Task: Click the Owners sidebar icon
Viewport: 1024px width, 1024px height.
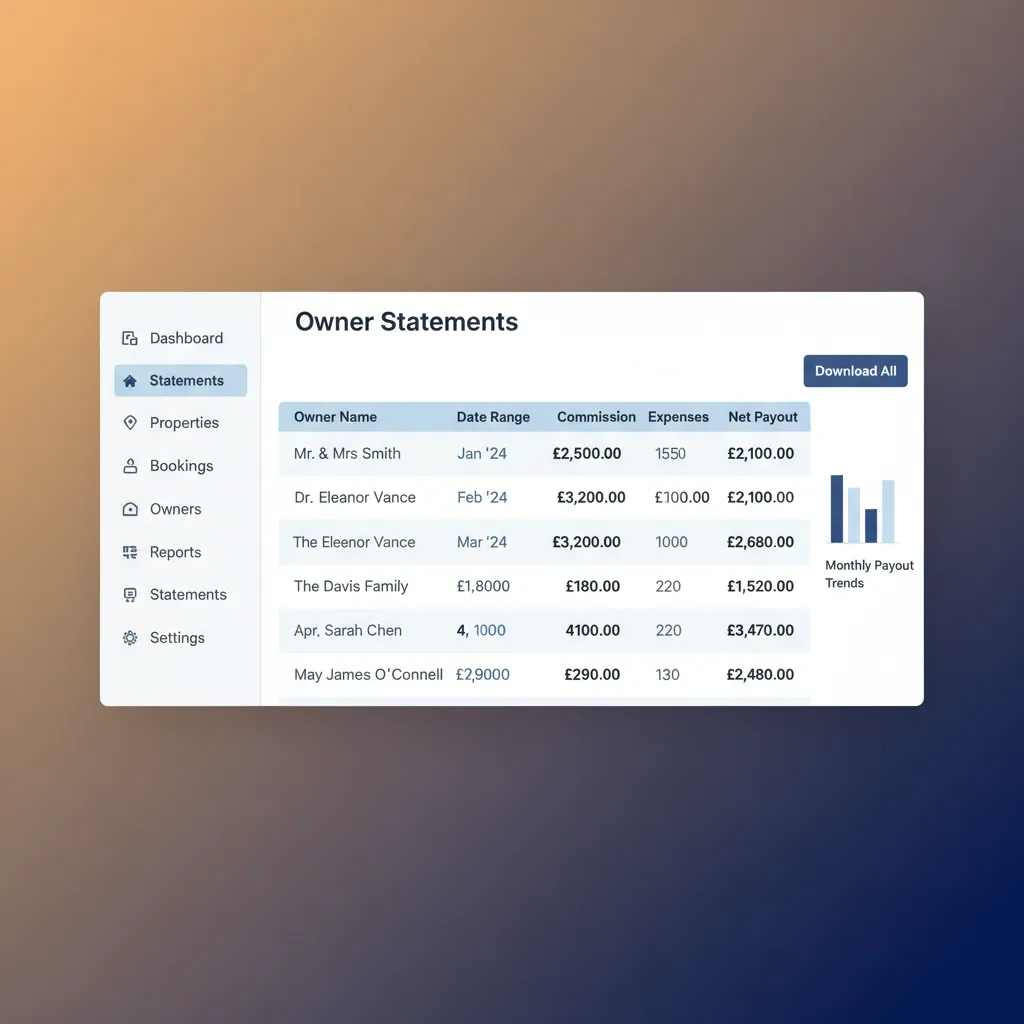Action: pyautogui.click(x=130, y=509)
